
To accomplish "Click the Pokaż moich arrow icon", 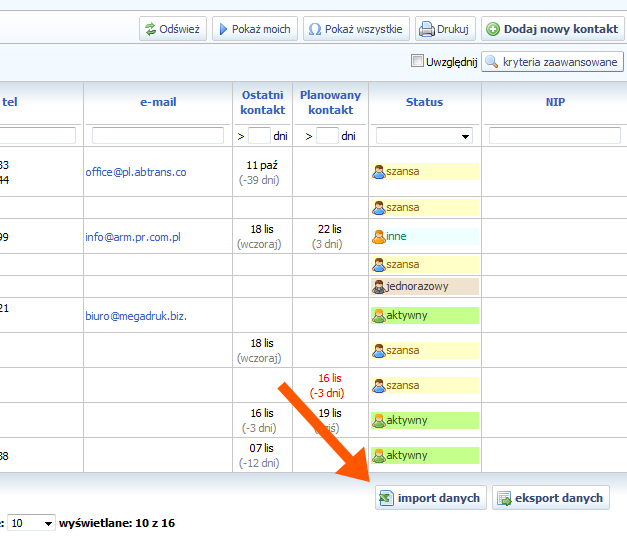I will coord(222,29).
